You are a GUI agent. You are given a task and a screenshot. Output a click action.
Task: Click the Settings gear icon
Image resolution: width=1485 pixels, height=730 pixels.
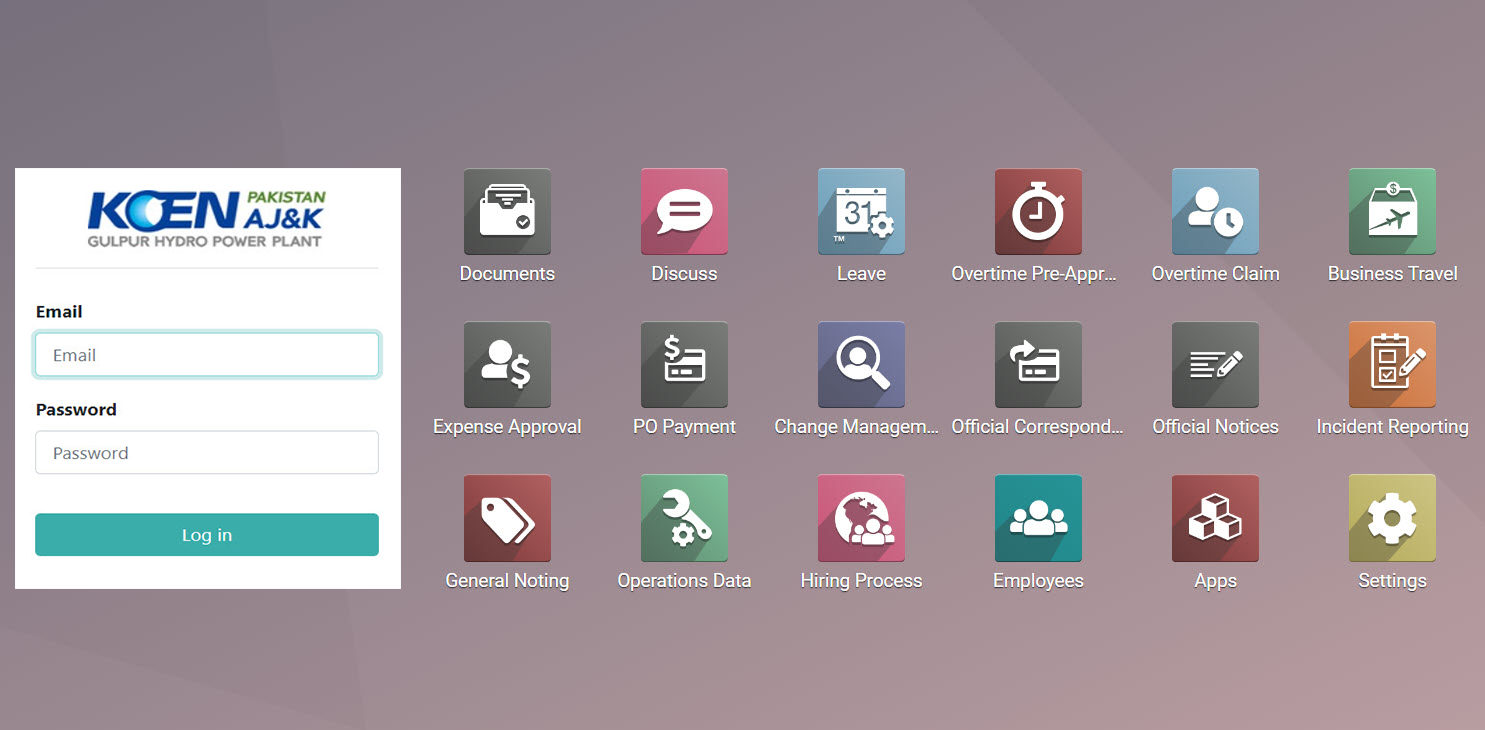point(1392,518)
